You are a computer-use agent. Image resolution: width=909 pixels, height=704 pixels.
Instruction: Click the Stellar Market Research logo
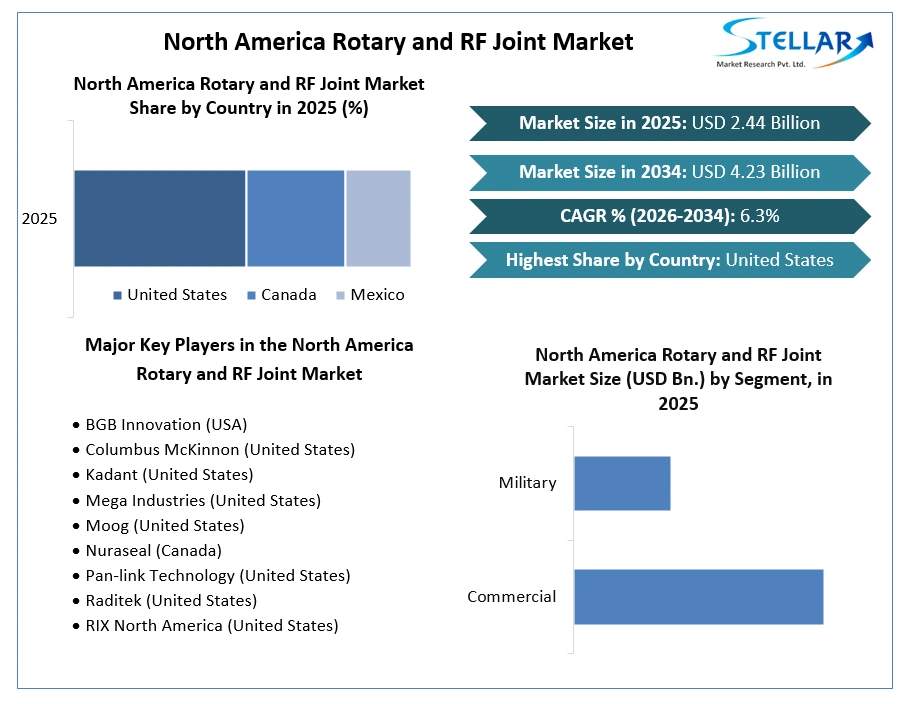(x=793, y=43)
